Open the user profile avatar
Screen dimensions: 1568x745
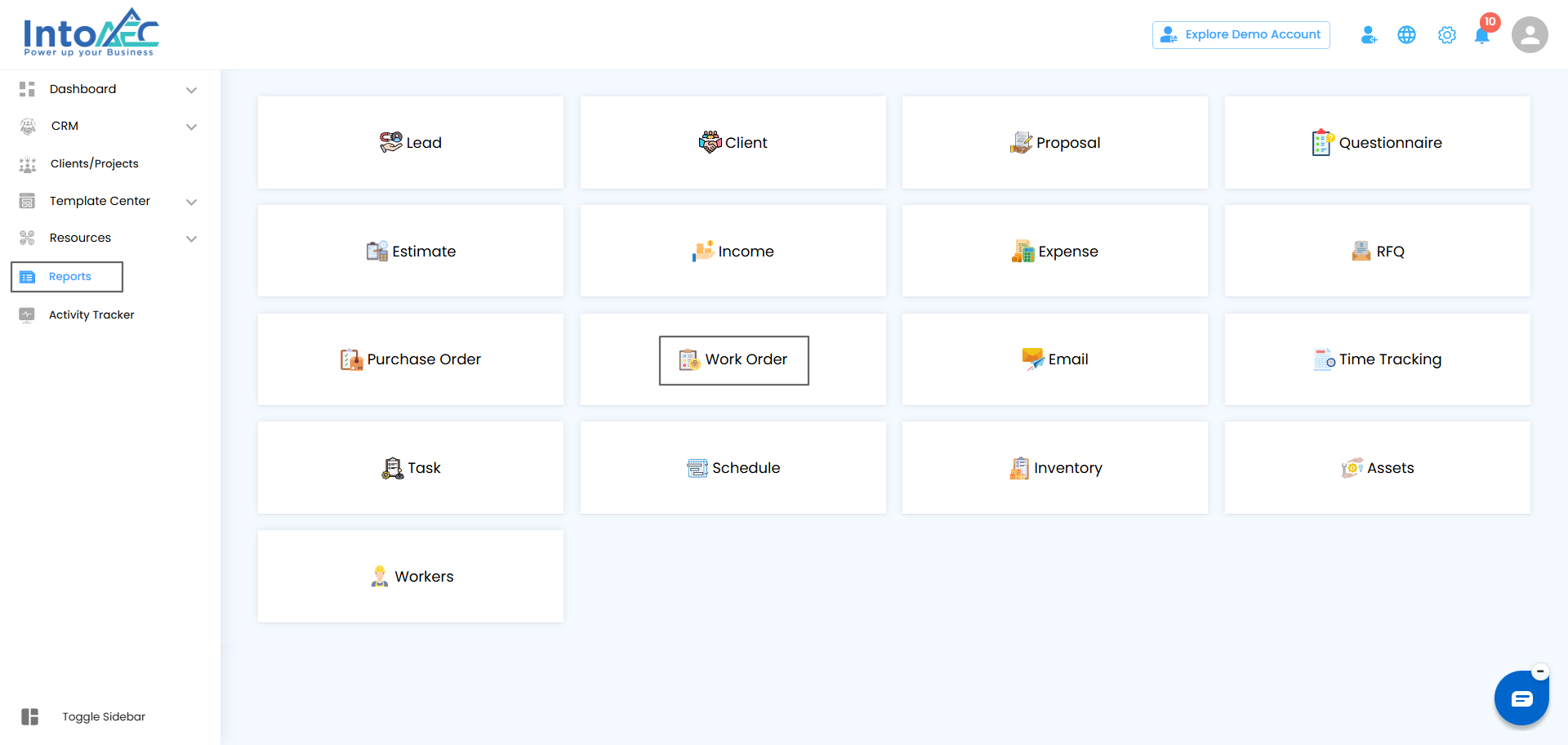click(1529, 35)
